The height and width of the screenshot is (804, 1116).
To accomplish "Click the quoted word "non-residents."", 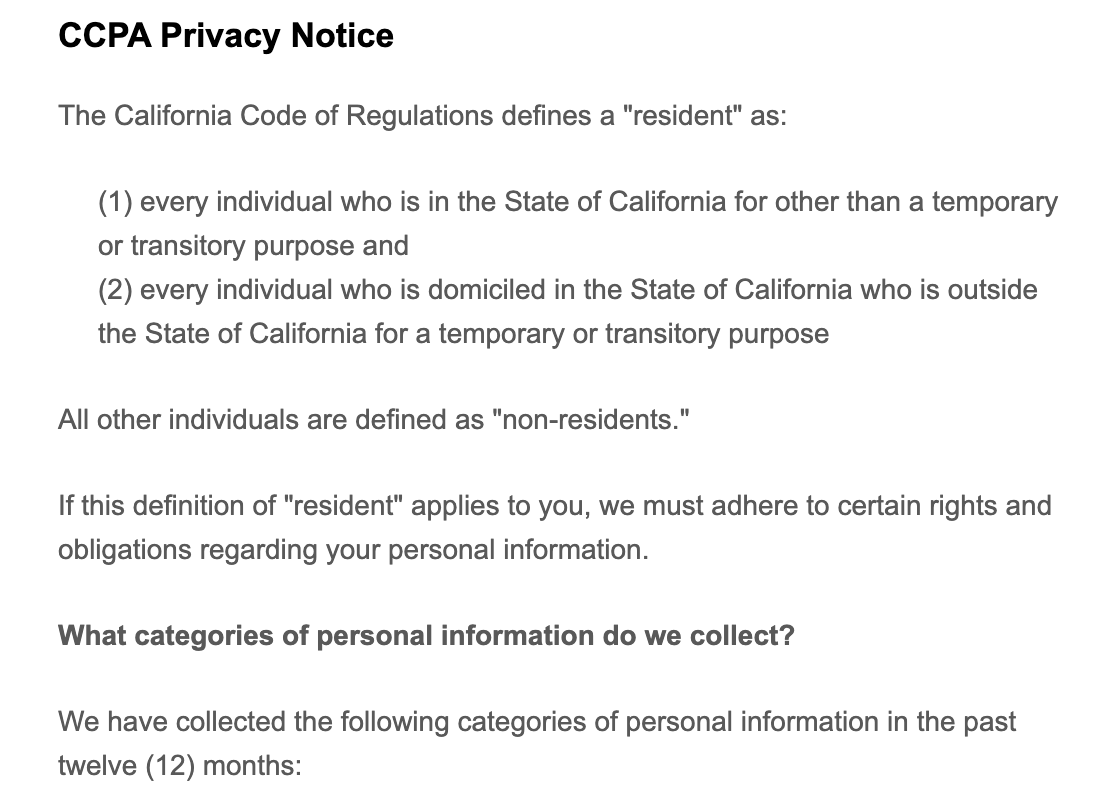I will (x=591, y=420).
